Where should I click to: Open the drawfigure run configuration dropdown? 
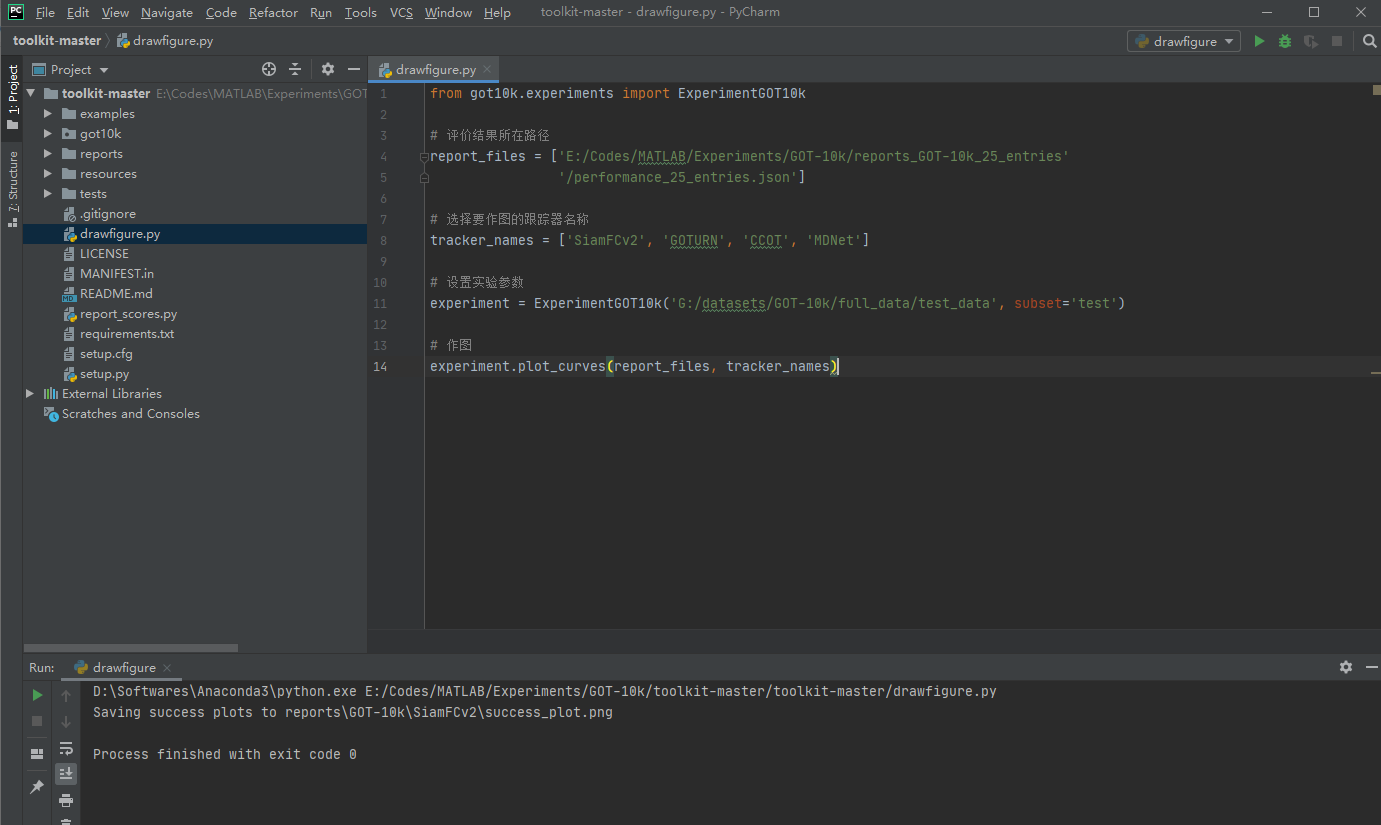(x=1185, y=41)
